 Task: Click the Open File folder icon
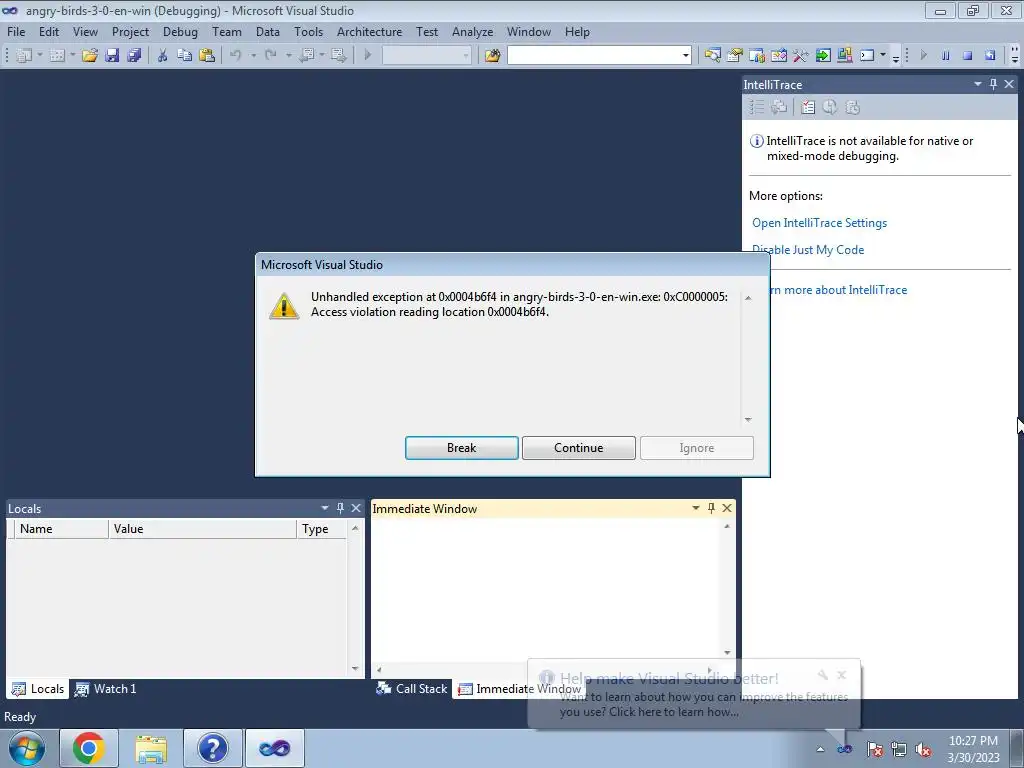[89, 56]
